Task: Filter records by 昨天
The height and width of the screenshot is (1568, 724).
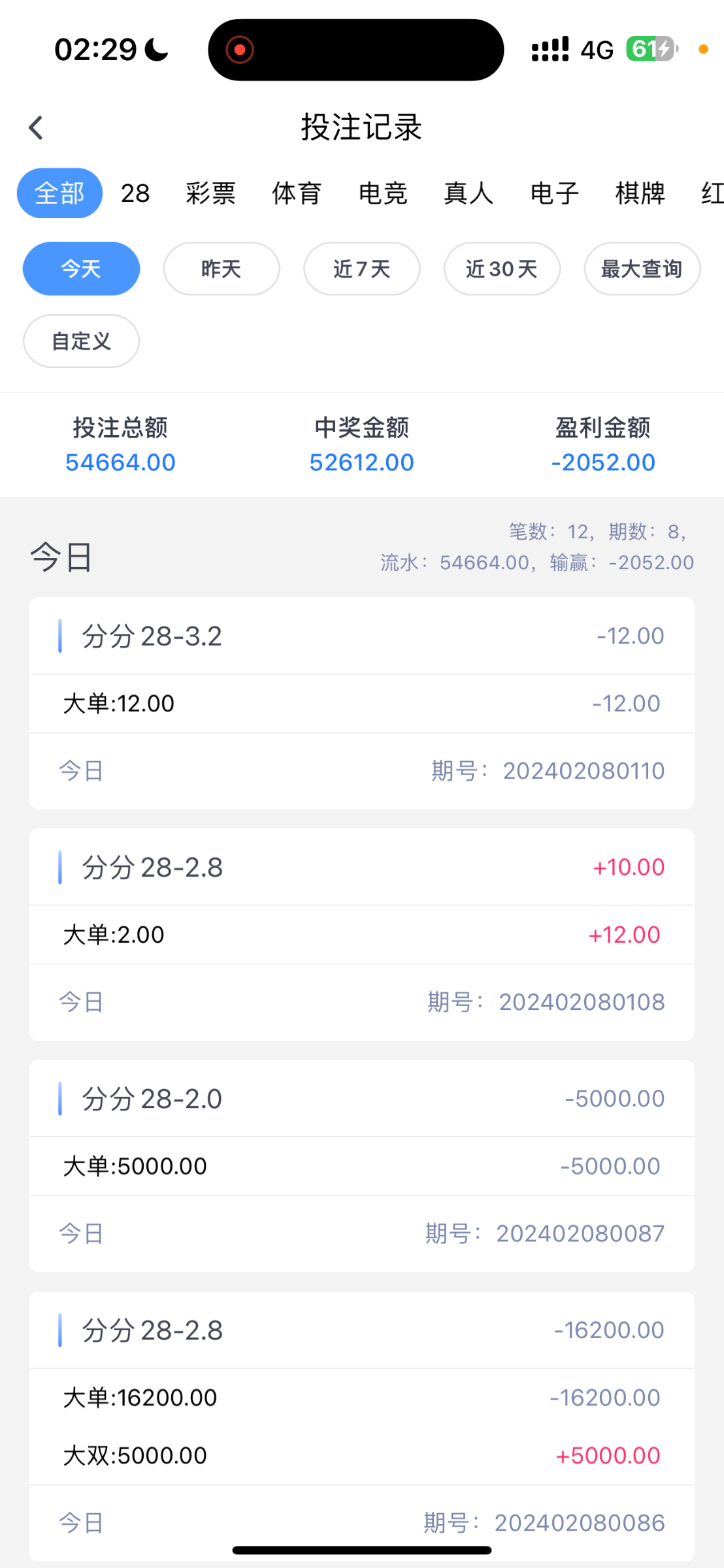Action: (x=222, y=269)
